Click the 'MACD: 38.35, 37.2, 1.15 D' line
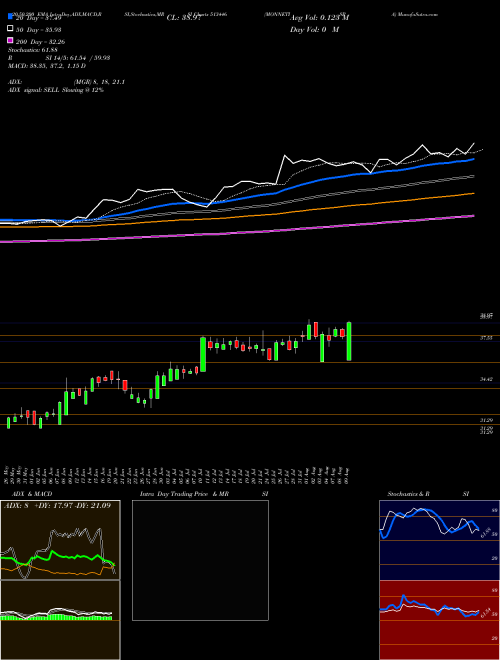 coord(47,66)
